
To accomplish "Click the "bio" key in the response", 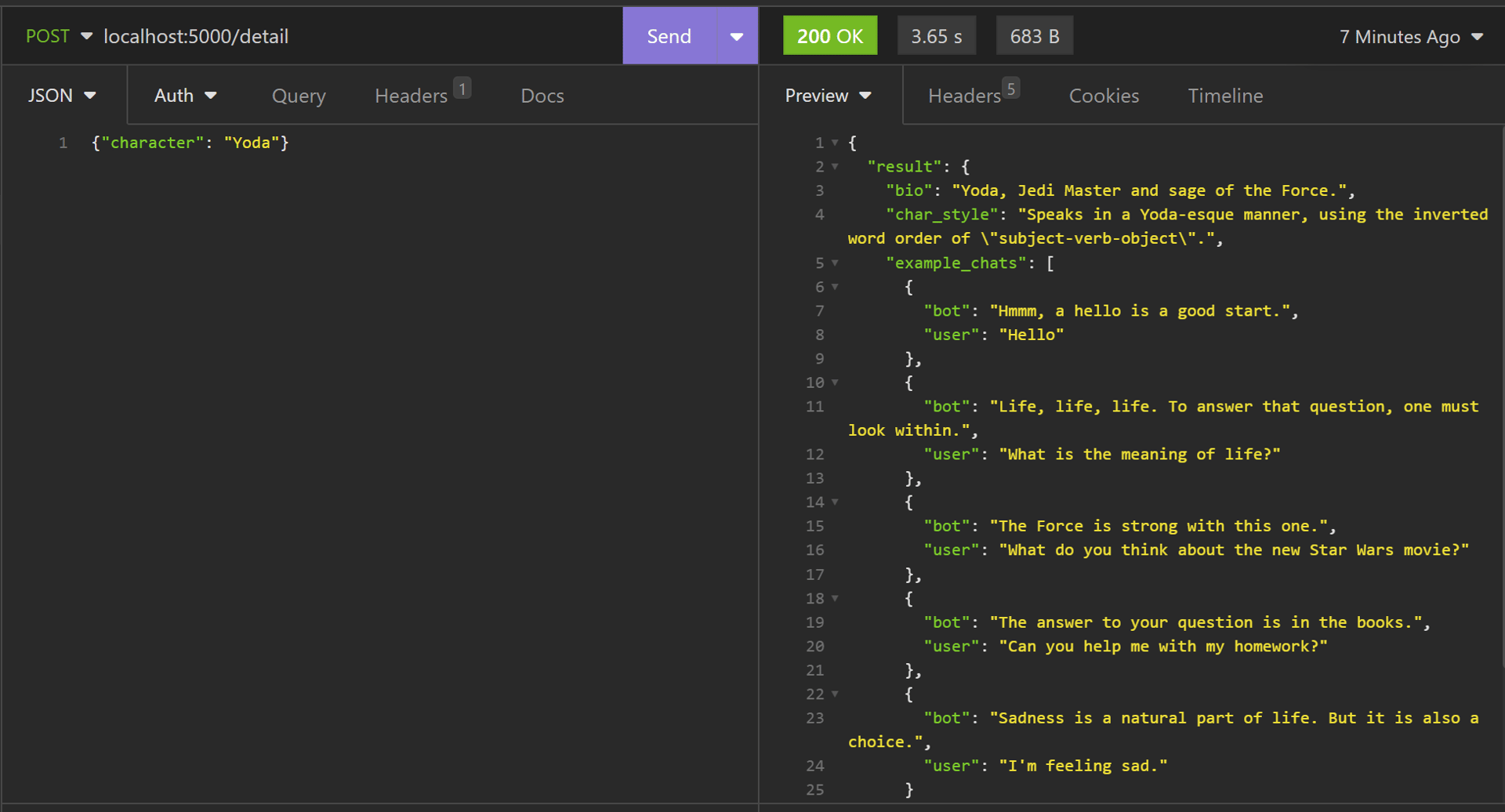I will pos(909,190).
